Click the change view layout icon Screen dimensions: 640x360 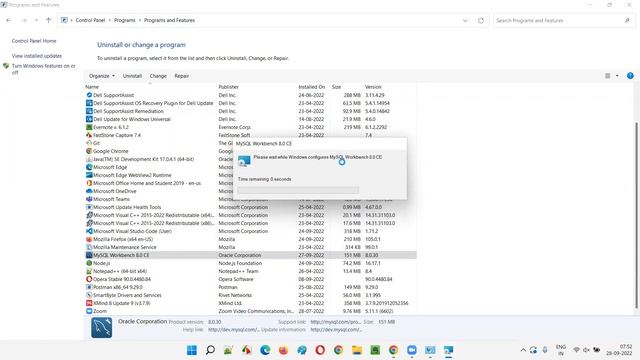point(607,76)
